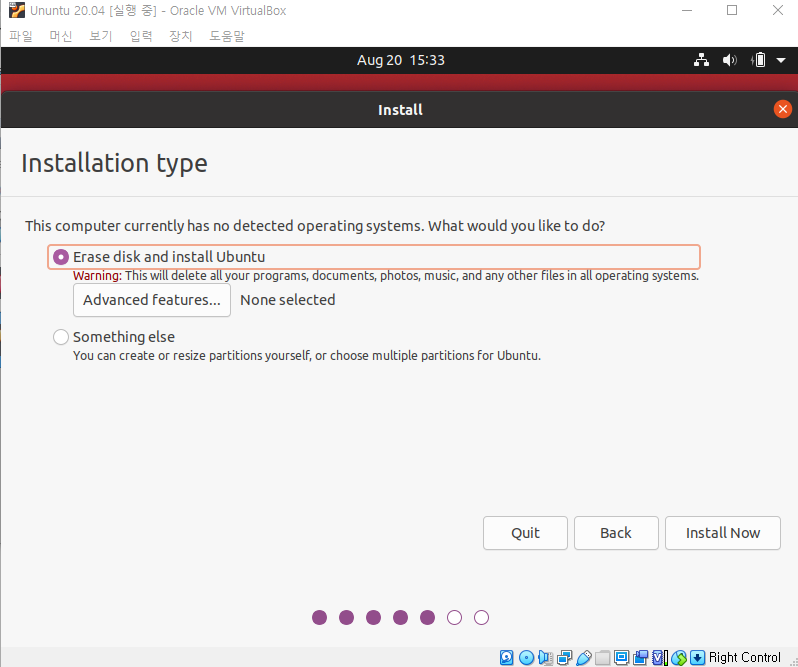Open the 입력 menu
The height and width of the screenshot is (667, 798).
[141, 36]
